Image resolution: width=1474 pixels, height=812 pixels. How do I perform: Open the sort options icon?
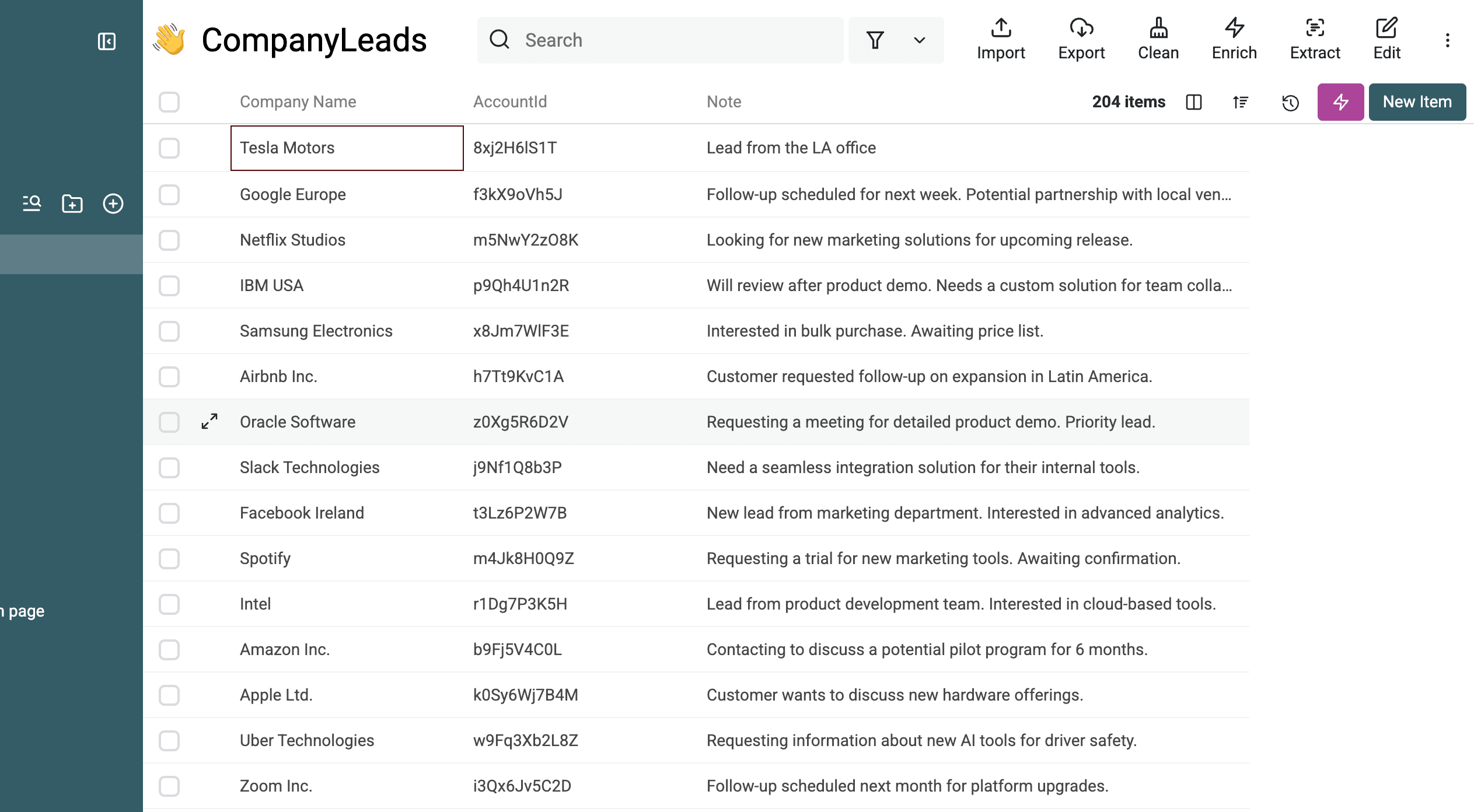tap(1240, 102)
